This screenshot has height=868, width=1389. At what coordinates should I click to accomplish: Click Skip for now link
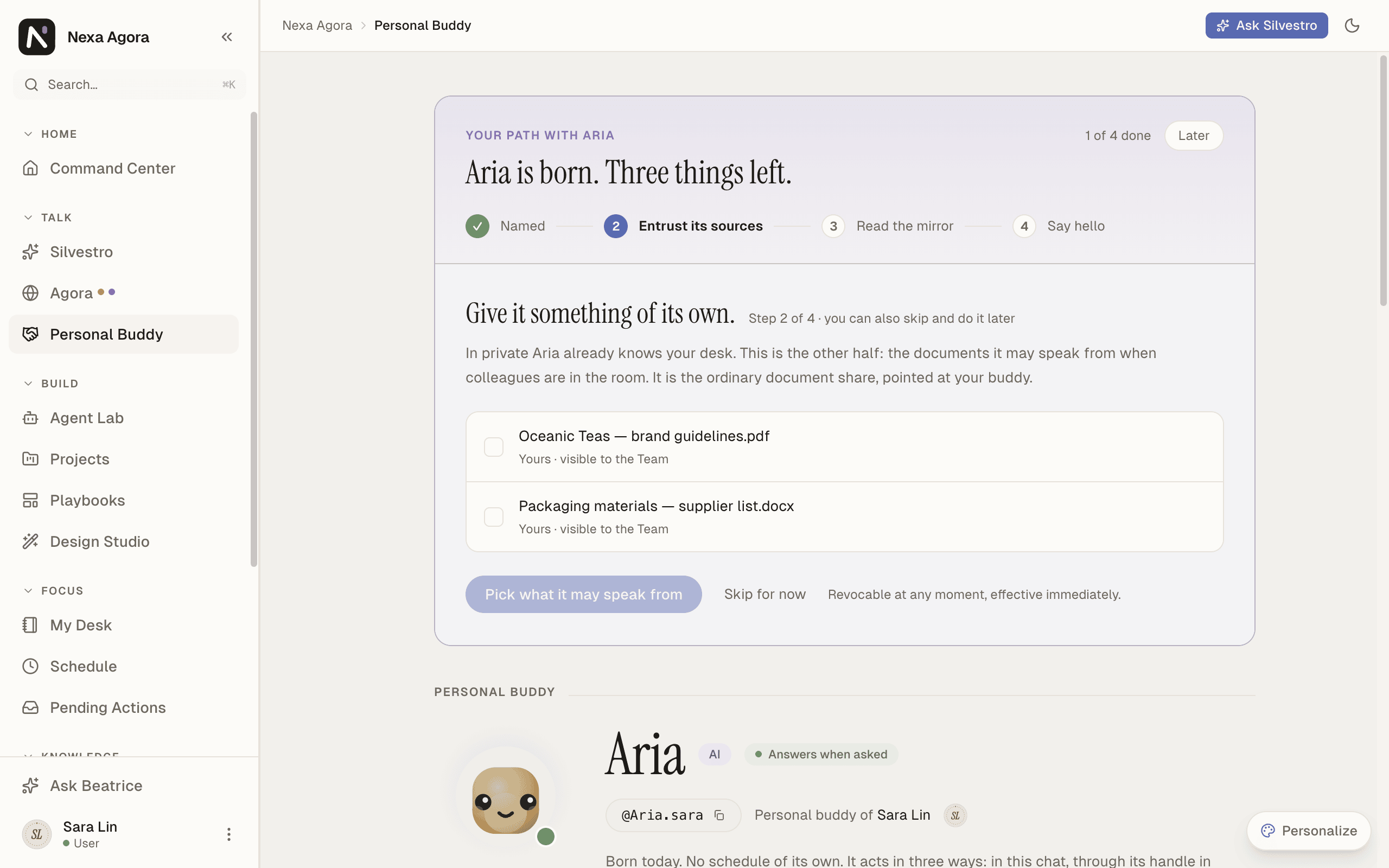pyautogui.click(x=764, y=594)
